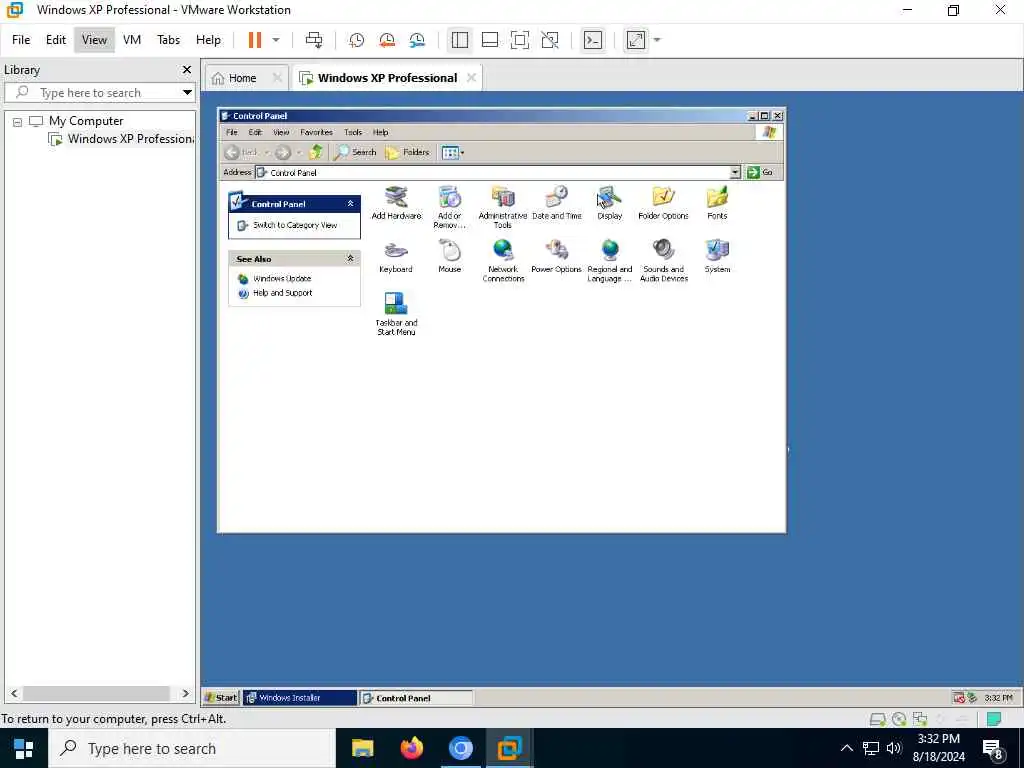Image resolution: width=1024 pixels, height=768 pixels.
Task: Revert VM to previous snapshot icon
Action: pyautogui.click(x=387, y=40)
